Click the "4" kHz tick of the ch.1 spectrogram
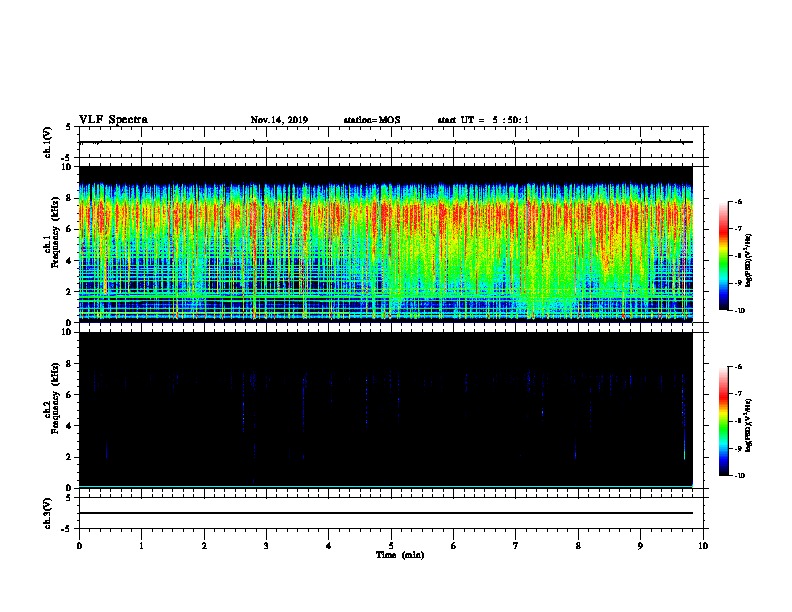 [70, 261]
